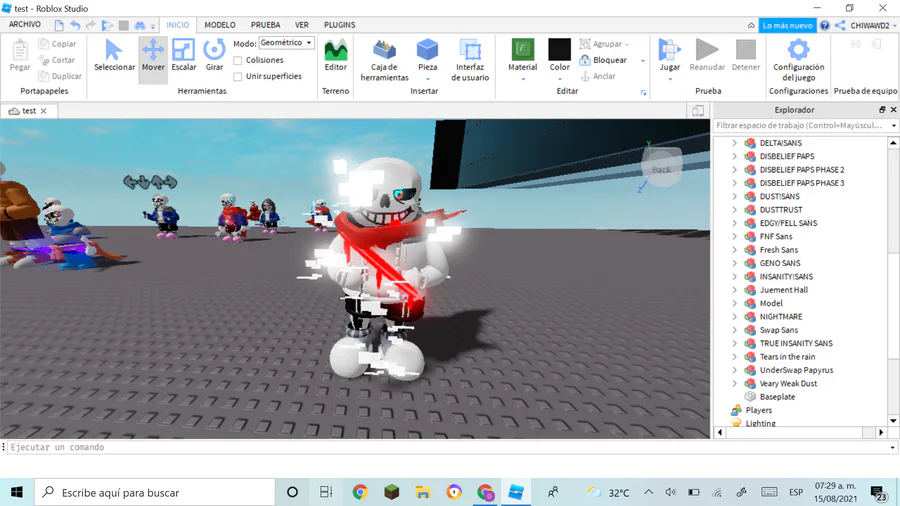900x506 pixels.
Task: Select the Seleccionar tool
Action: click(114, 56)
